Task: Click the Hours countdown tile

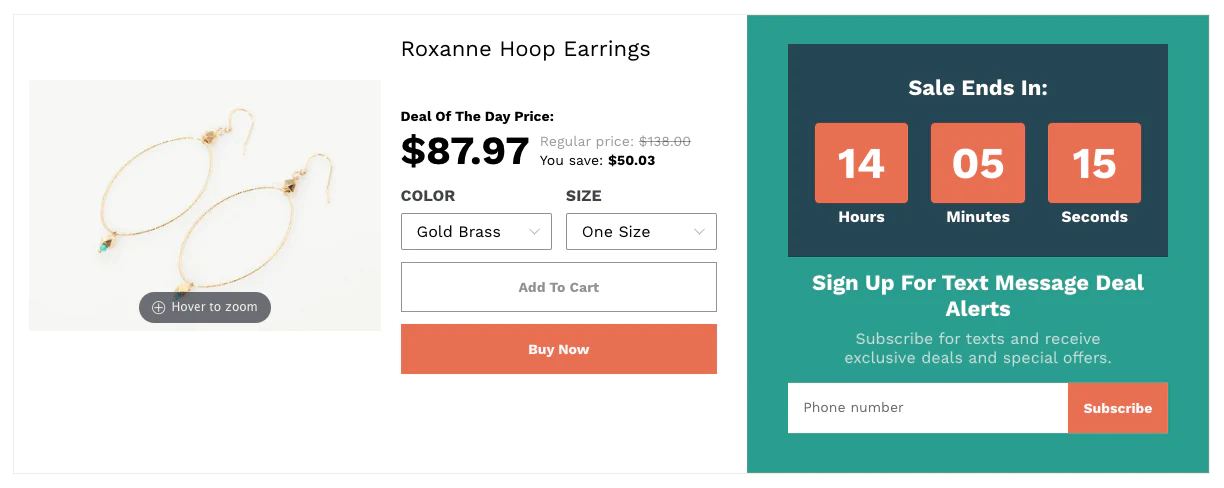Action: coord(861,163)
